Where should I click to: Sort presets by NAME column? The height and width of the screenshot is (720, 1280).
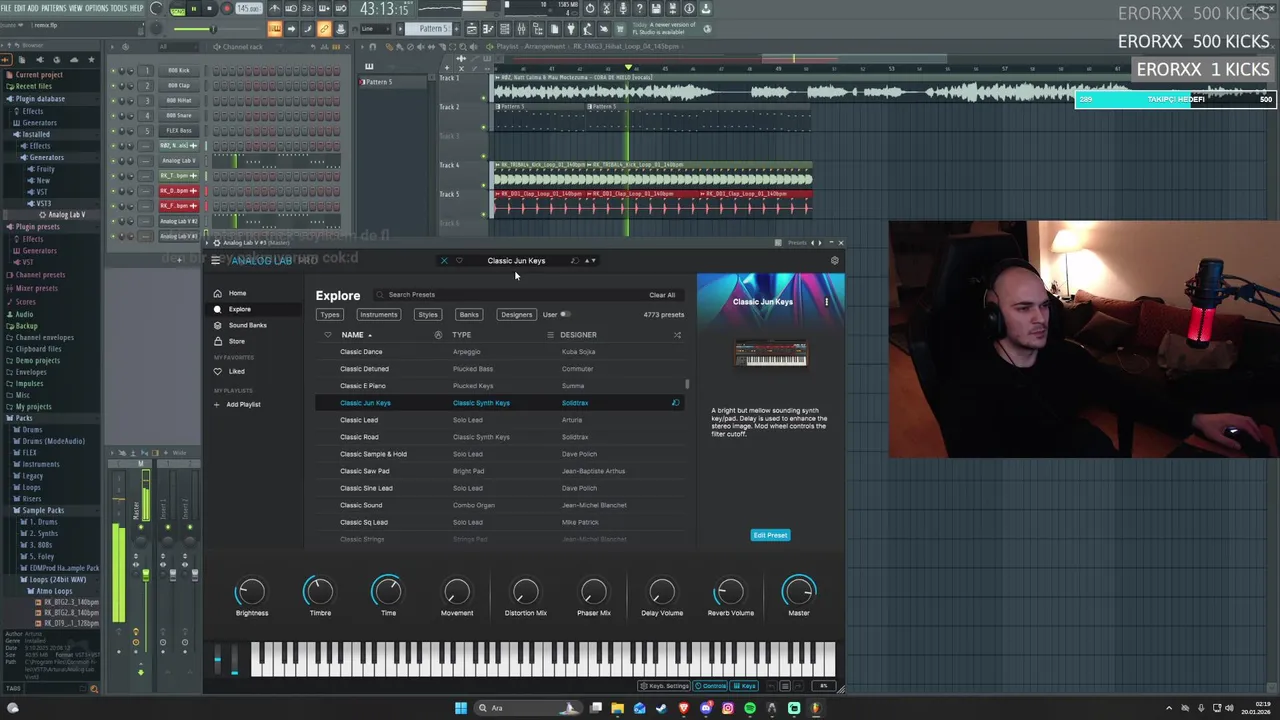pyautogui.click(x=356, y=335)
